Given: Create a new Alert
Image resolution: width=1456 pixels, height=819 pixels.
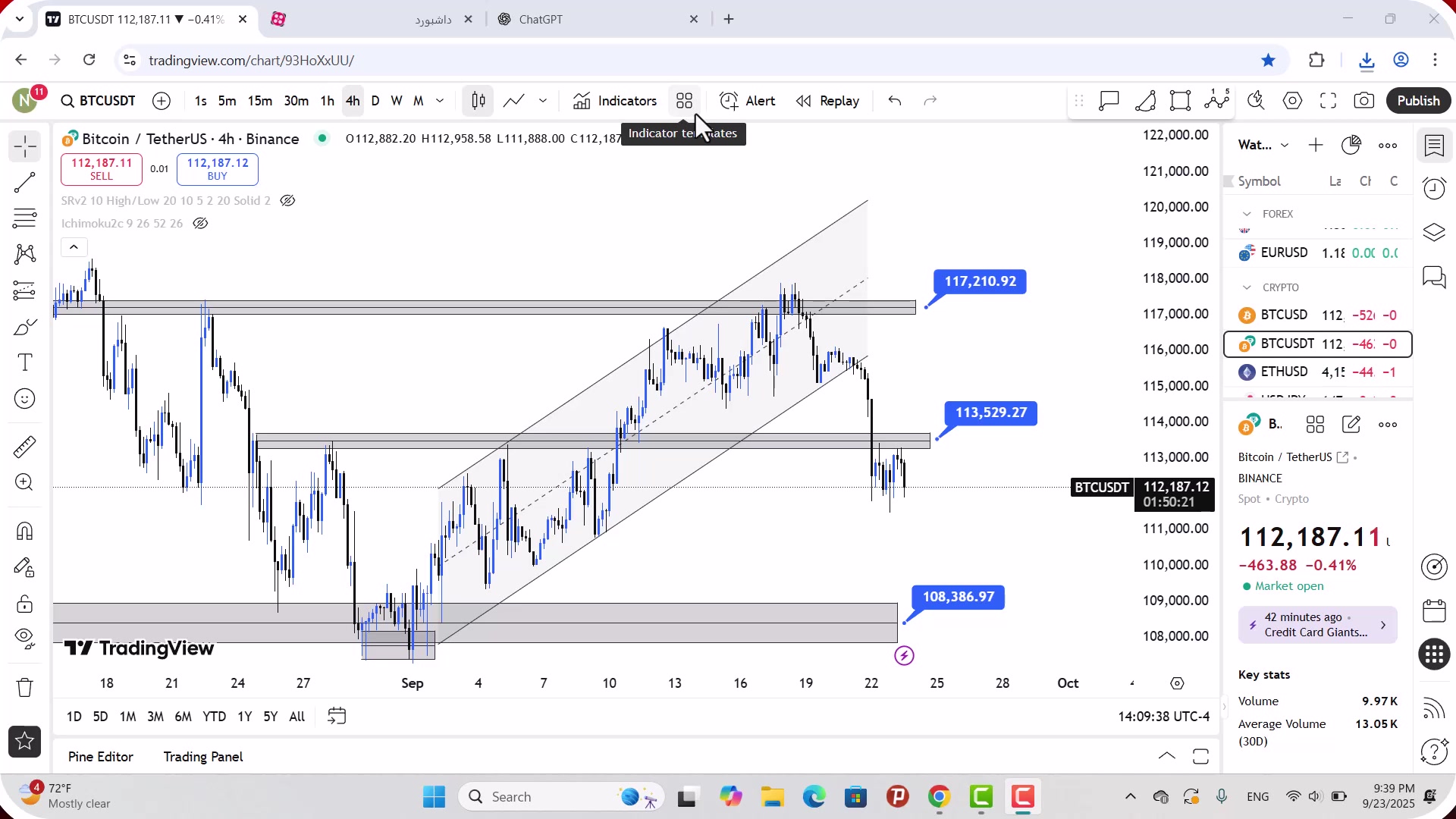Looking at the screenshot, I should coord(747,101).
